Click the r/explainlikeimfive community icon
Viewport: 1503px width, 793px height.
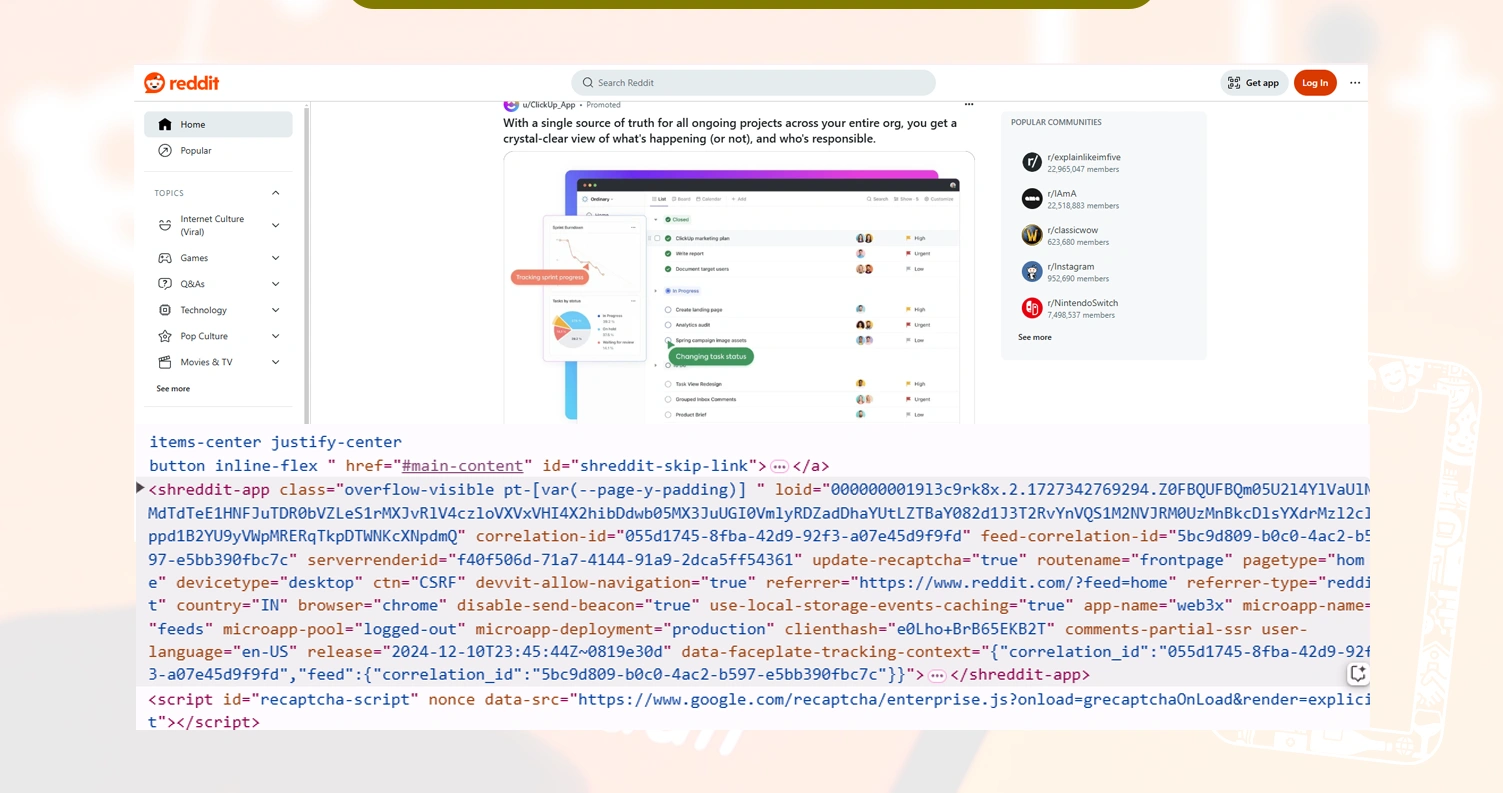pos(1031,161)
